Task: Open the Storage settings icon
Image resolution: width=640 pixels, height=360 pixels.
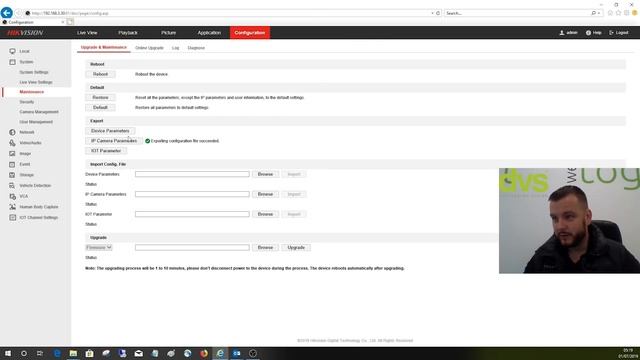Action: click(12, 175)
